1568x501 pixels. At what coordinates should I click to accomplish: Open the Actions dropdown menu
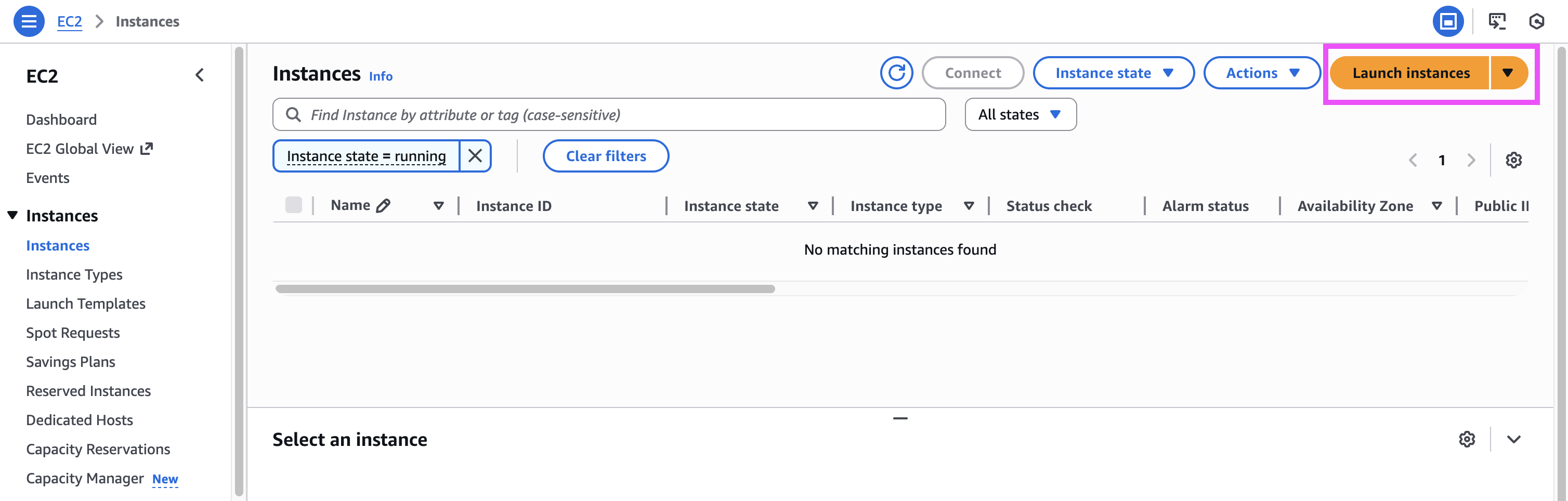coord(1262,73)
